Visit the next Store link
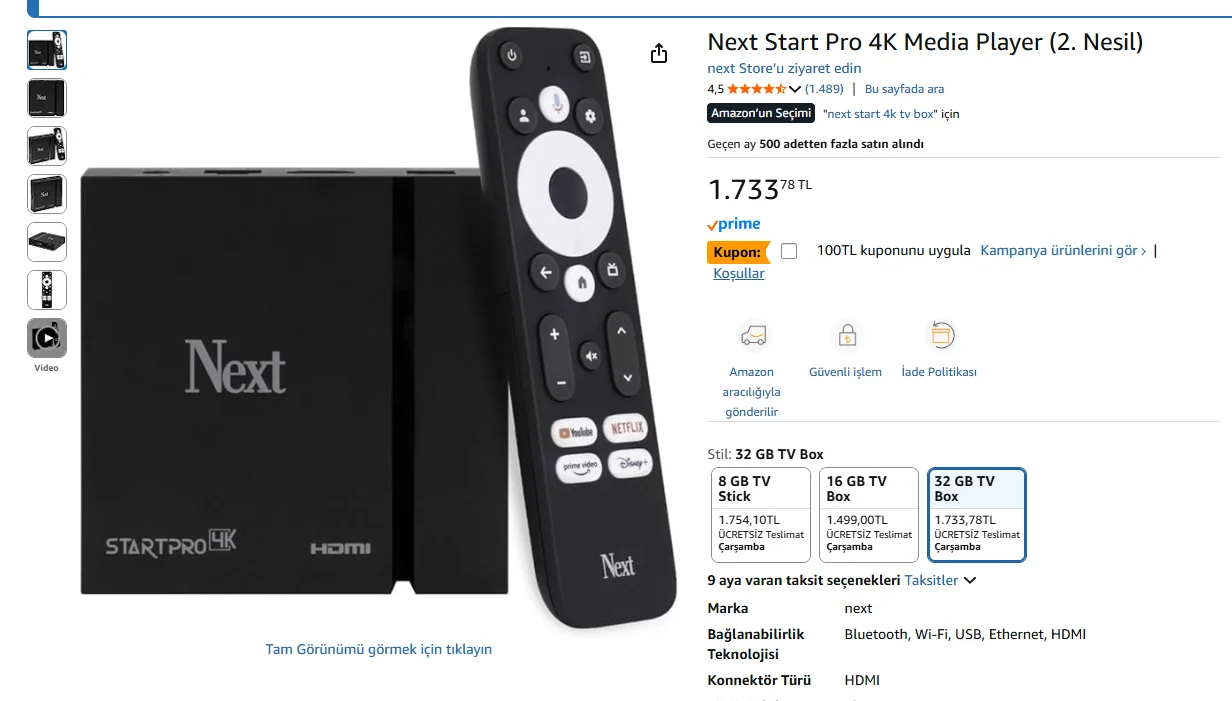The image size is (1232, 701). 784,68
